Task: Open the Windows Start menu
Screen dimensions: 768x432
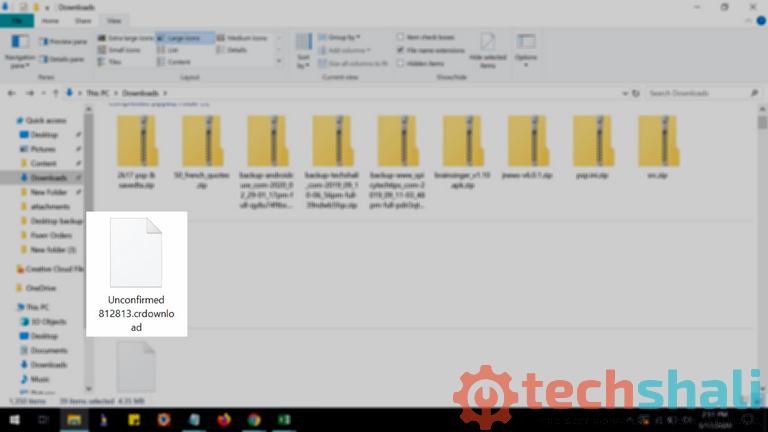Action: (14, 420)
